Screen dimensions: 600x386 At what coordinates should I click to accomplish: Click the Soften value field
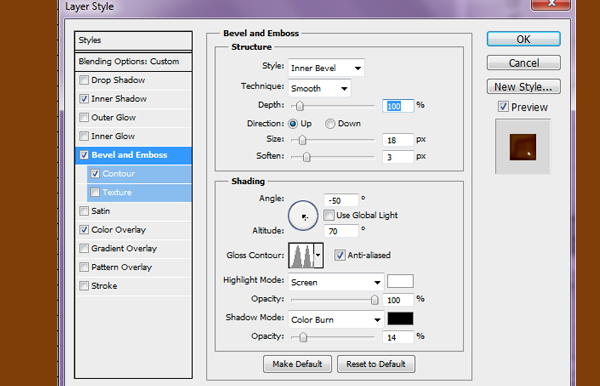tap(398, 157)
